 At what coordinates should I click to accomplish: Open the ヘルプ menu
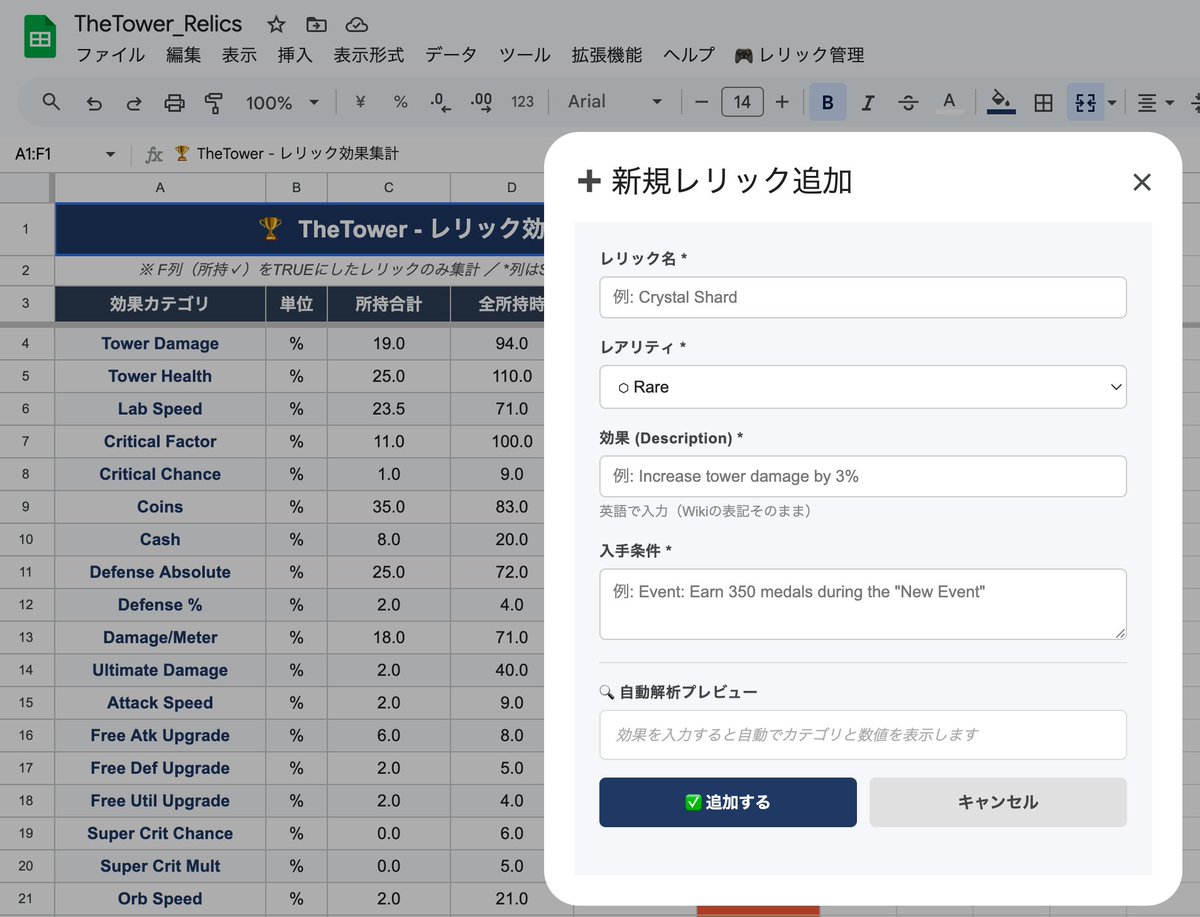click(x=689, y=55)
